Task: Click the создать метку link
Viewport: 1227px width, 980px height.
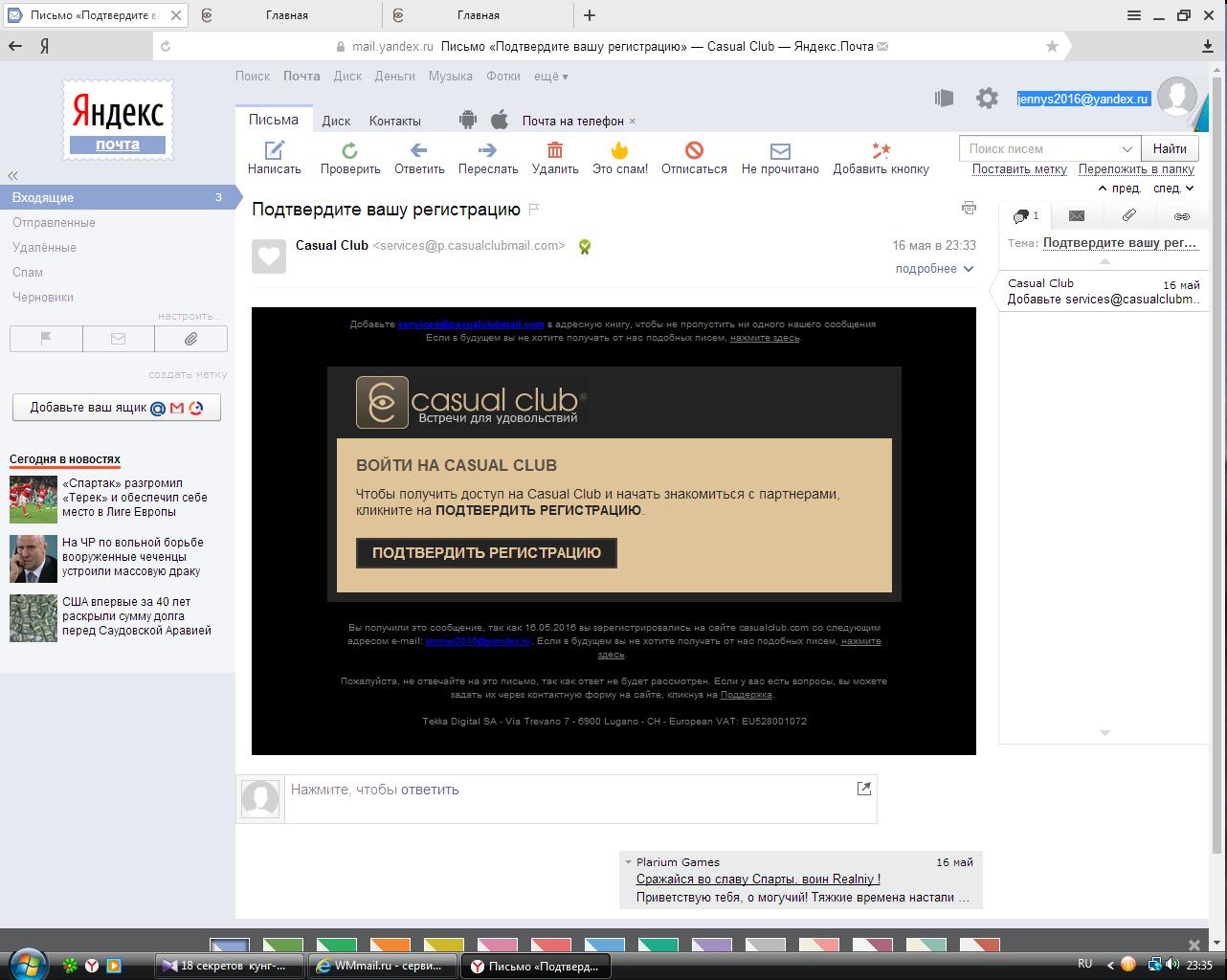Action: point(188,374)
